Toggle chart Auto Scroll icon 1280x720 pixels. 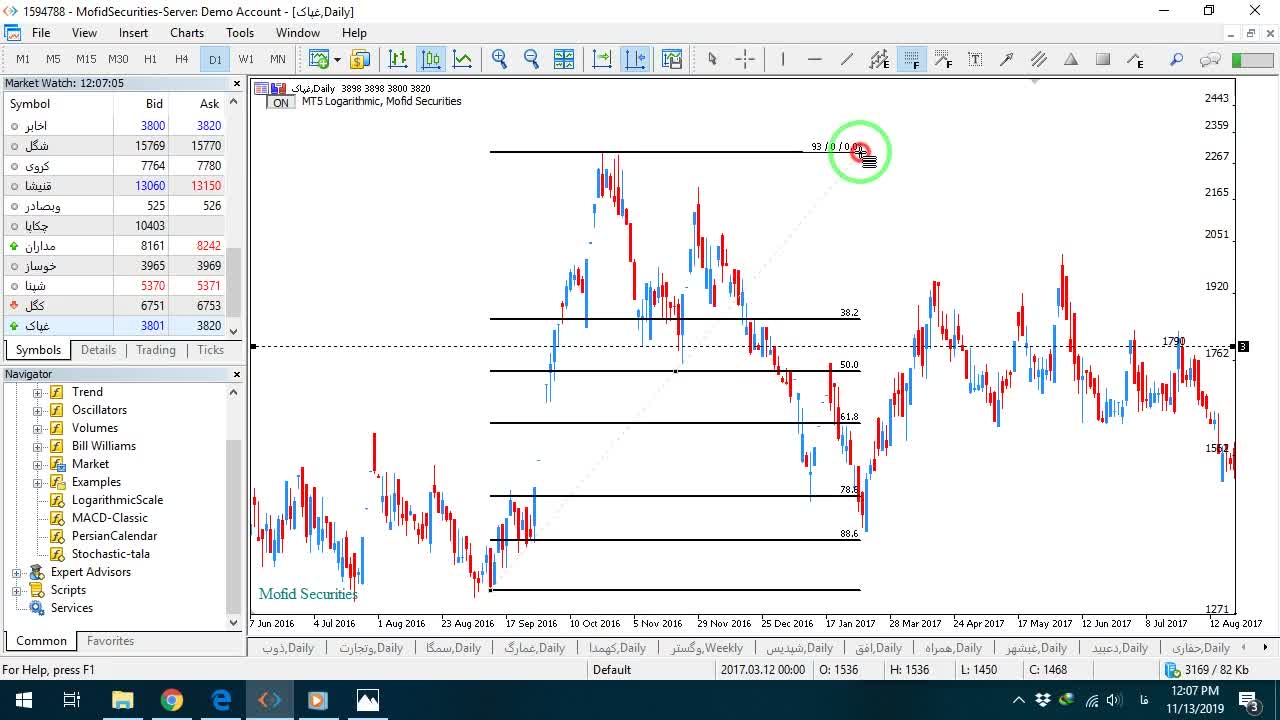point(602,59)
